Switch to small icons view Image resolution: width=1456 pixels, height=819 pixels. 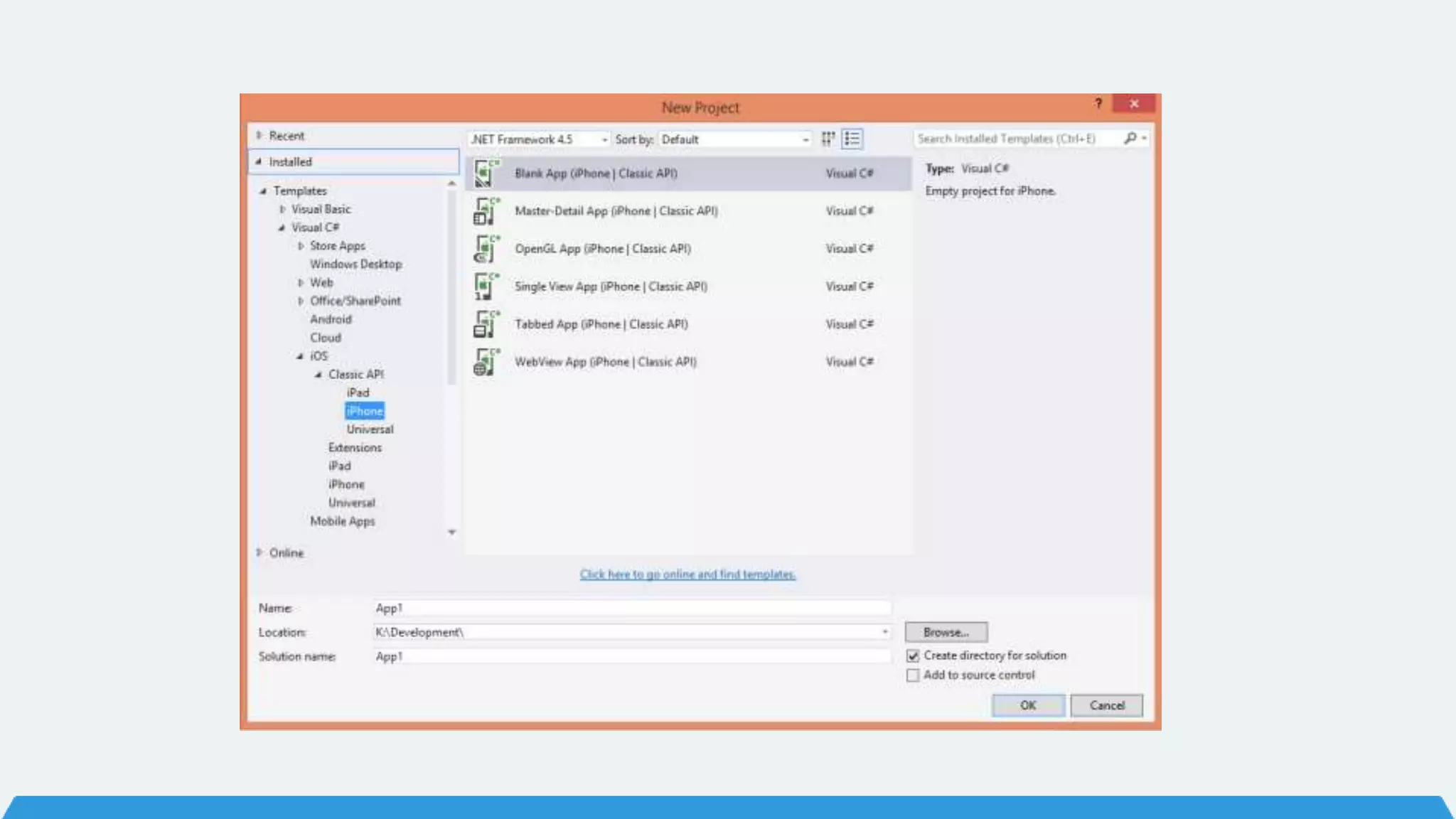tap(828, 139)
